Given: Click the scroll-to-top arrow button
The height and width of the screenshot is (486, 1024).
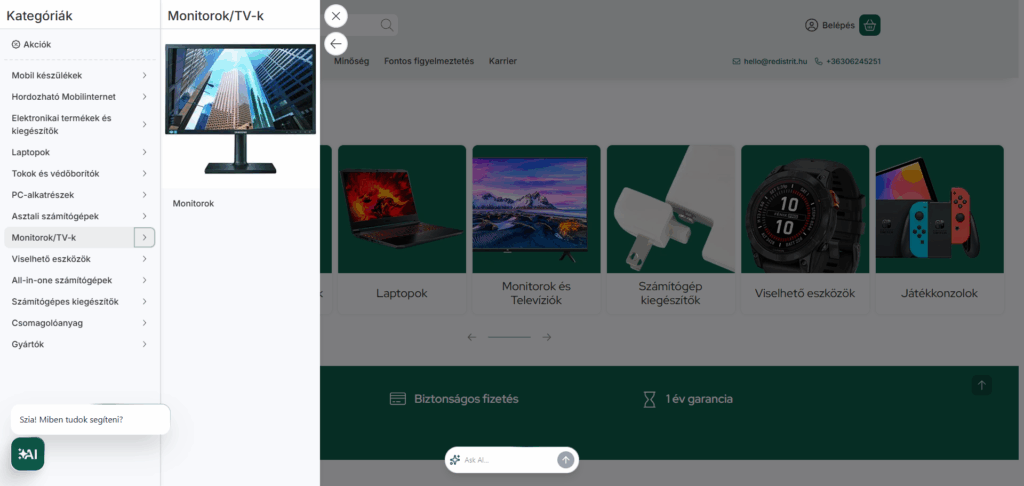Looking at the screenshot, I should pyautogui.click(x=981, y=385).
